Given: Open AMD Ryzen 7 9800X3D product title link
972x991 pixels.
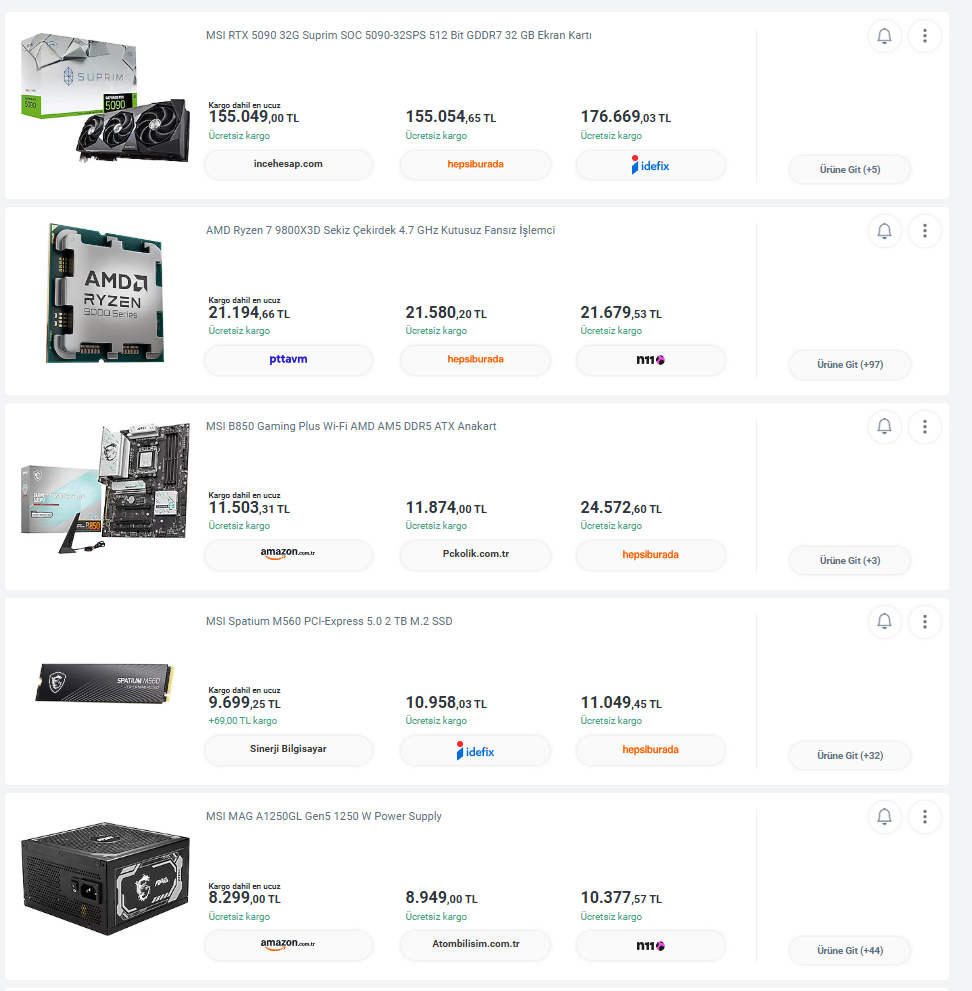Looking at the screenshot, I should point(380,231).
